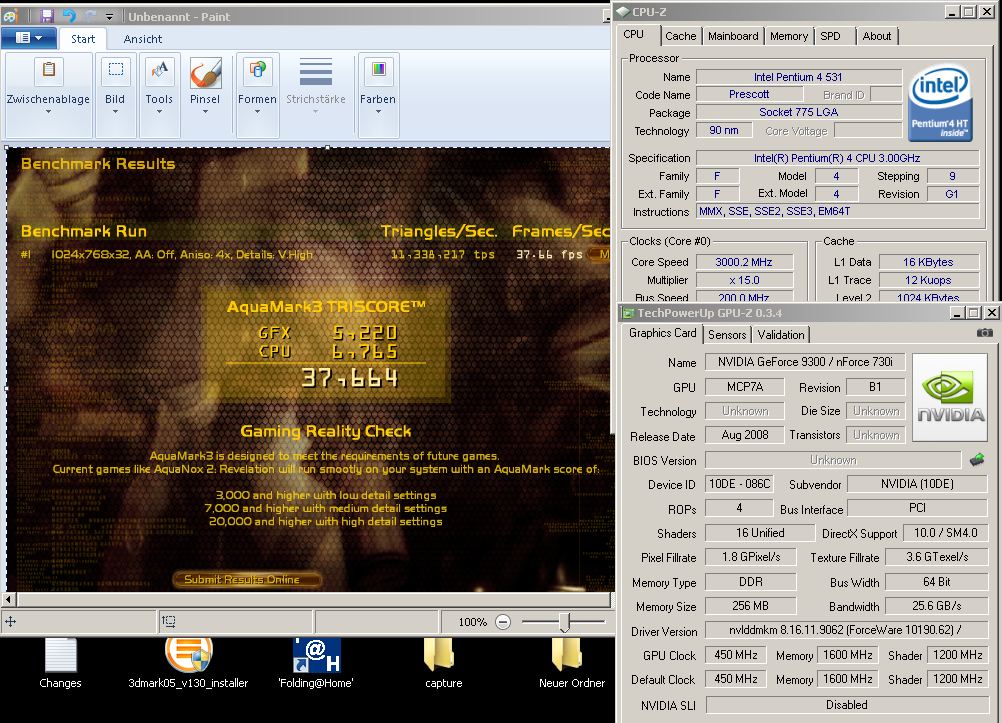1002x723 pixels.
Task: Select the Sensors tab in GPU-Z
Action: 727,335
